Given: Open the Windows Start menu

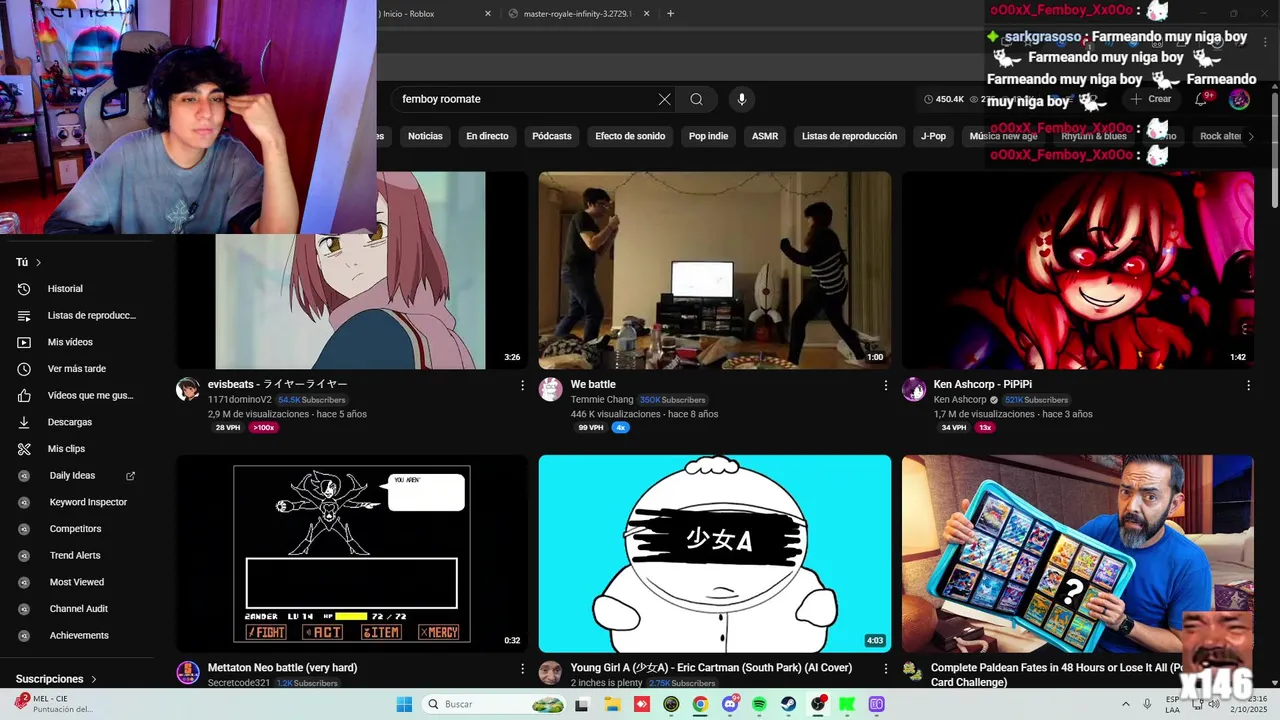Looking at the screenshot, I should (x=404, y=704).
